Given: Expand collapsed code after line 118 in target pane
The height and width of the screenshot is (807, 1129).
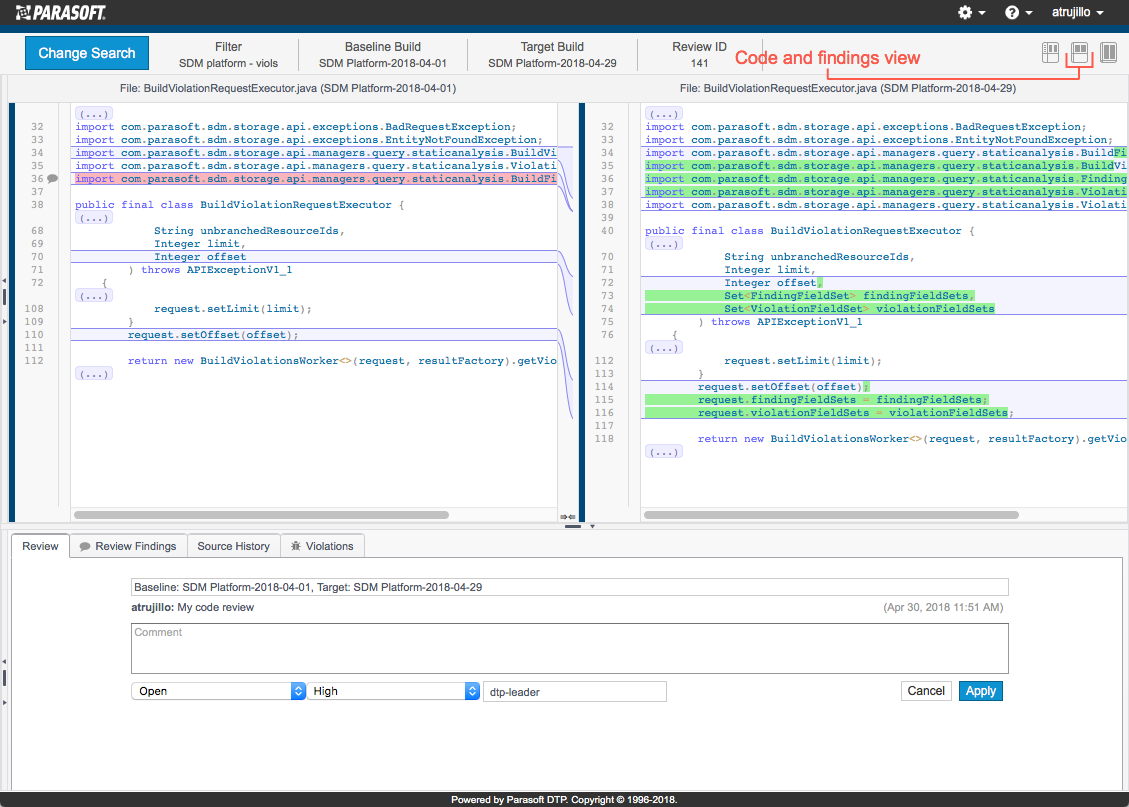Looking at the screenshot, I should click(x=664, y=452).
